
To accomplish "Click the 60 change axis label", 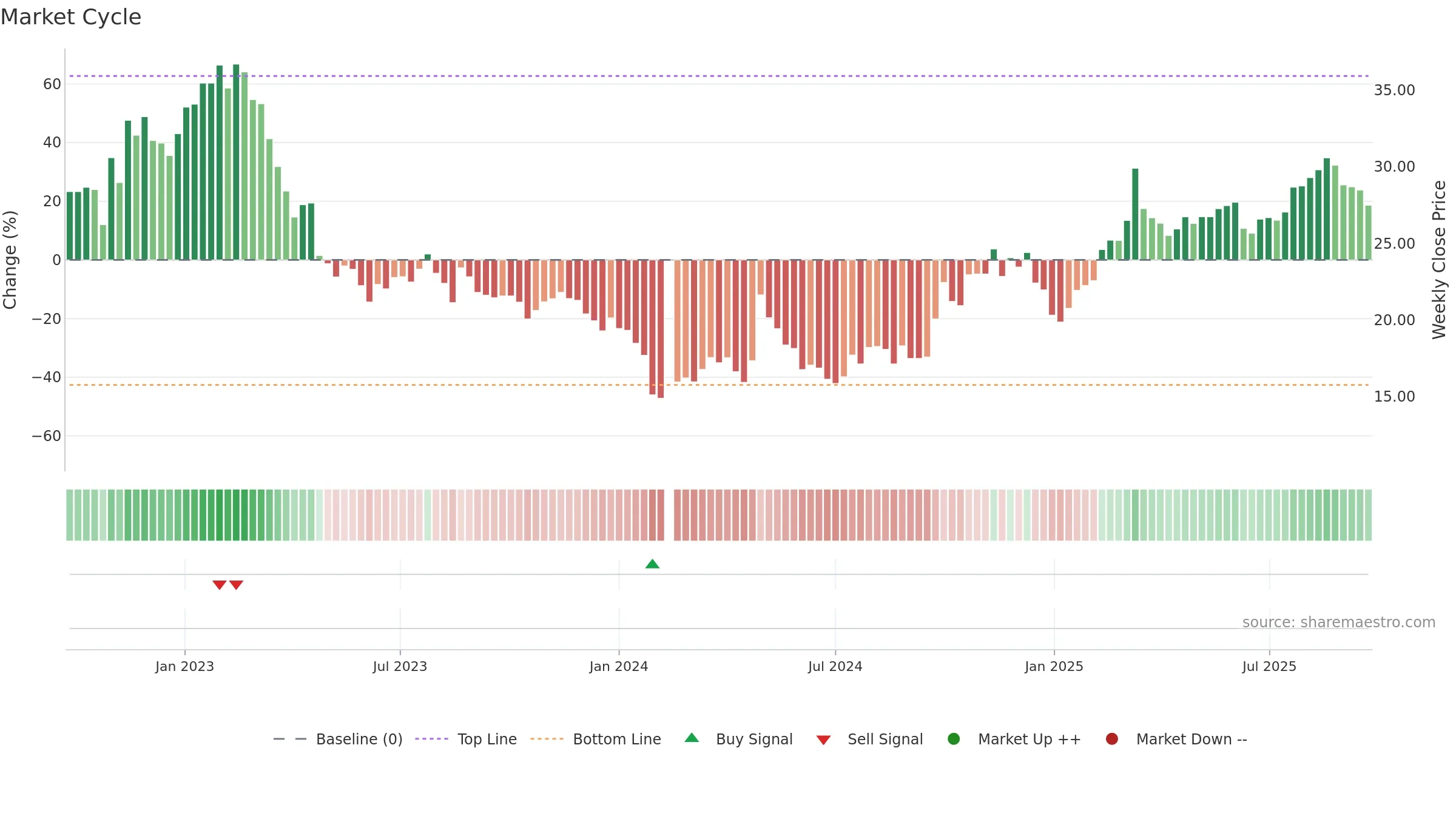I will [52, 84].
